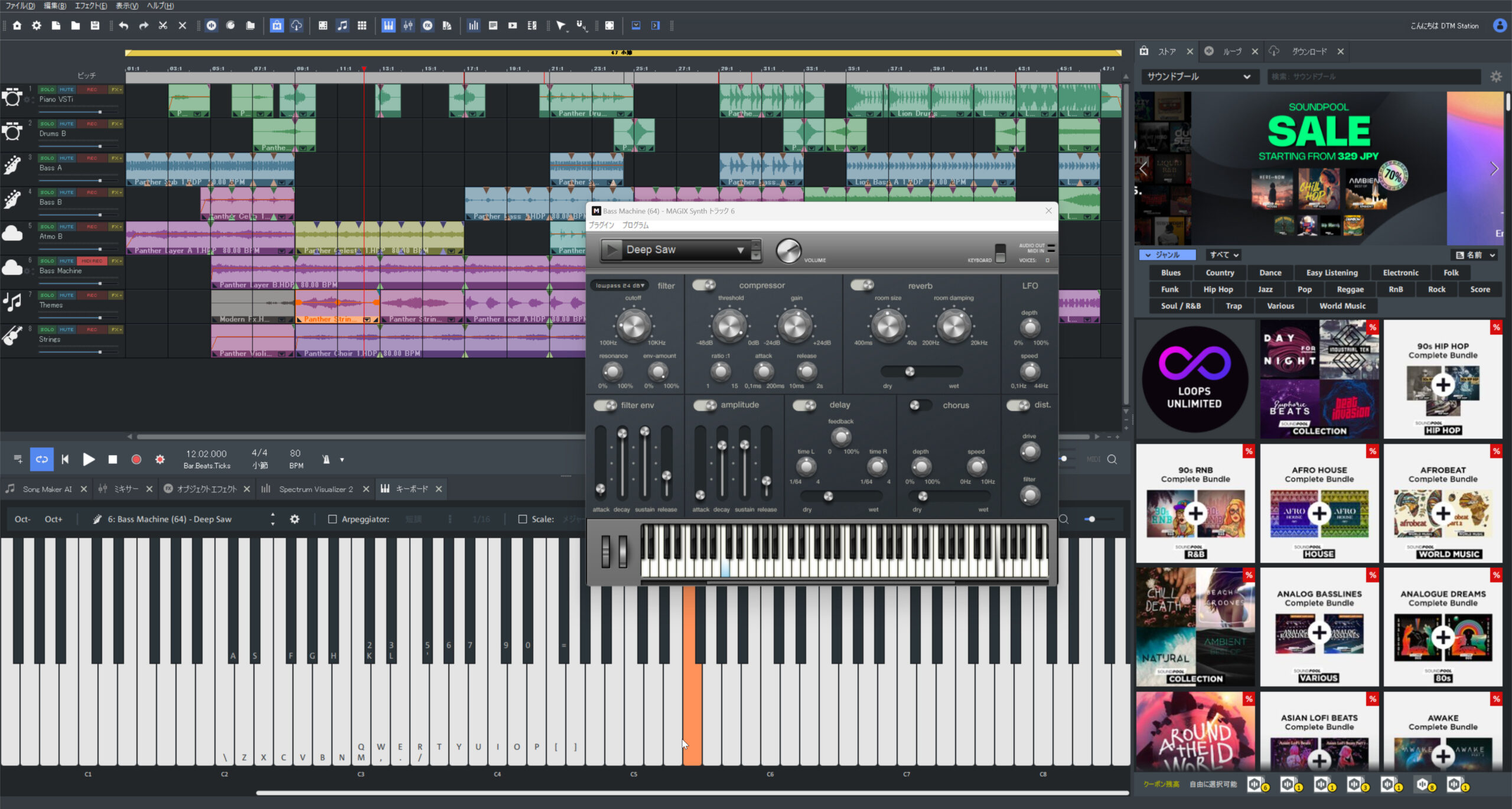Open the mixer faders icon in the toolbar
Screen dimensions: 1512x809
(x=408, y=25)
